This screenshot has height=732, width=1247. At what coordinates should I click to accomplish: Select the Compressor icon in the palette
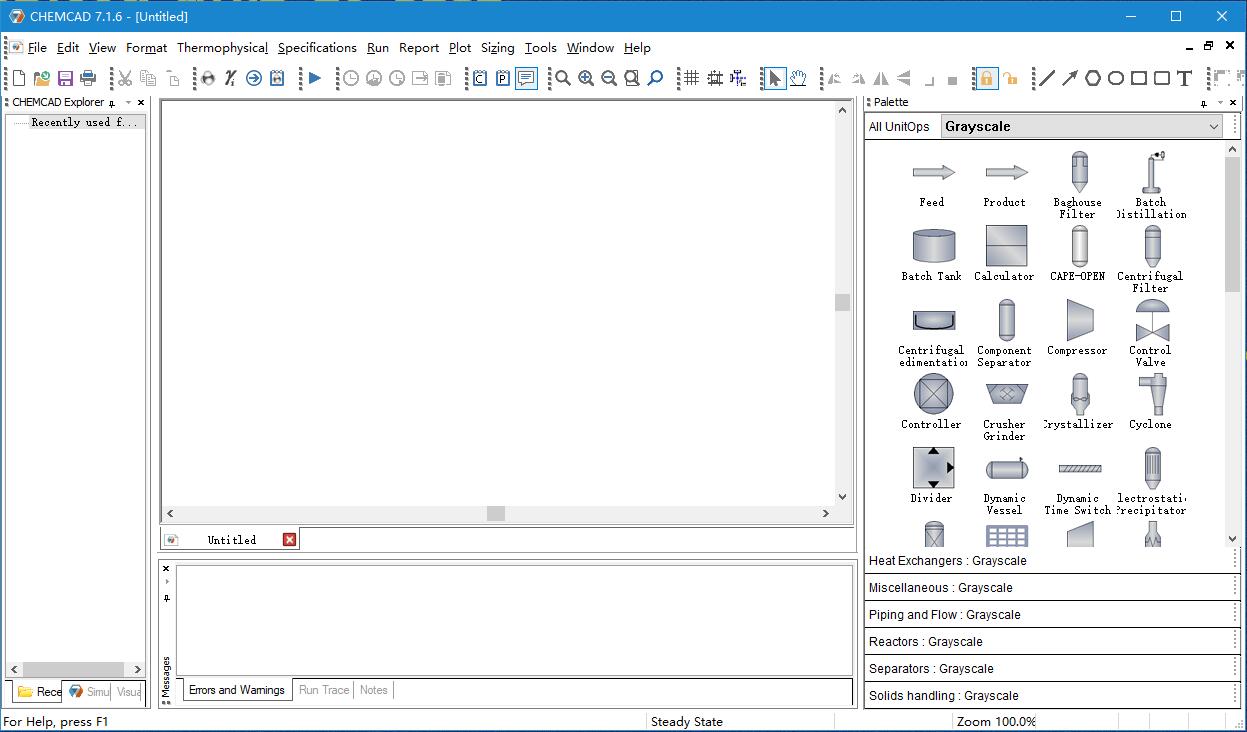[x=1077, y=322]
